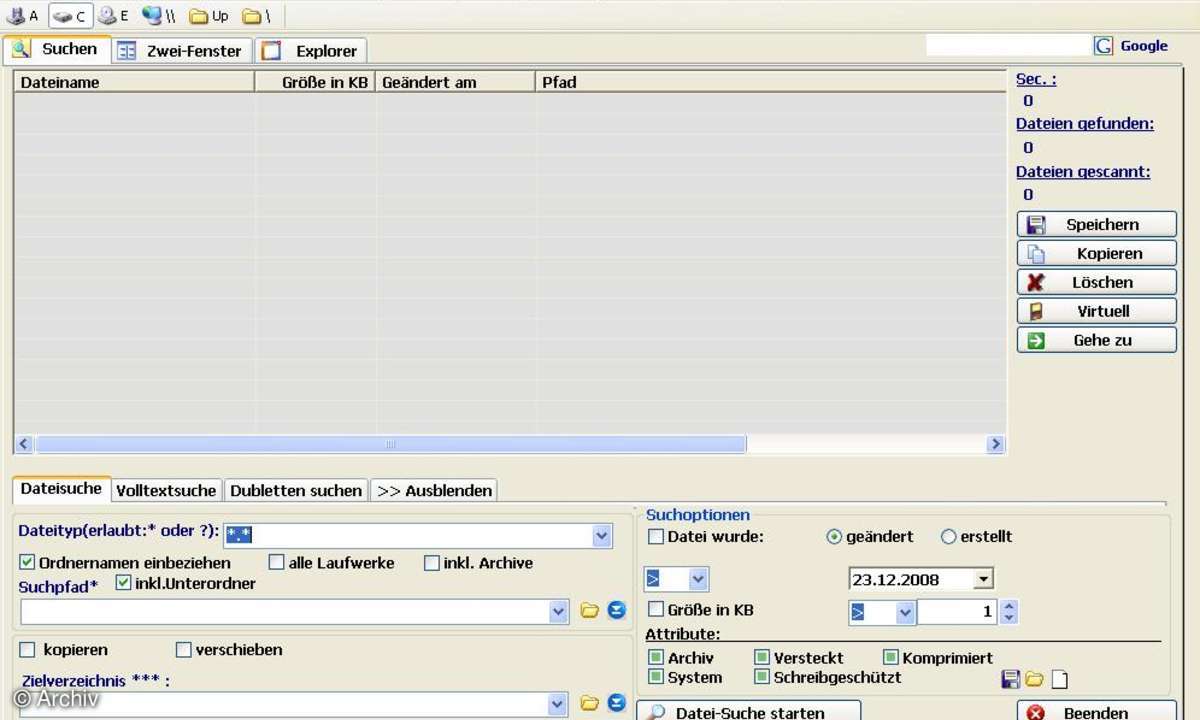Toggle the Archiv attribute checkbox
The image size is (1200, 720).
click(656, 658)
